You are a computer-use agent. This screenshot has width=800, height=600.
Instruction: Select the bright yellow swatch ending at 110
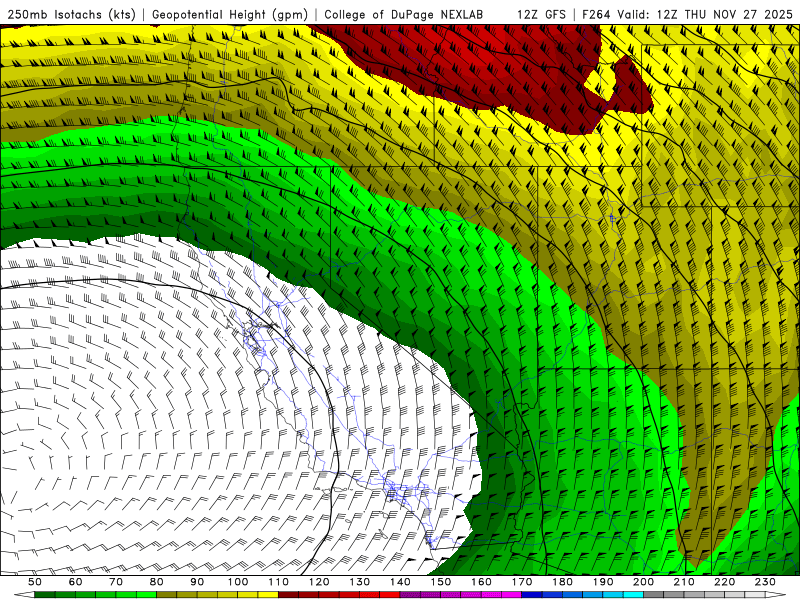pyautogui.click(x=268, y=595)
